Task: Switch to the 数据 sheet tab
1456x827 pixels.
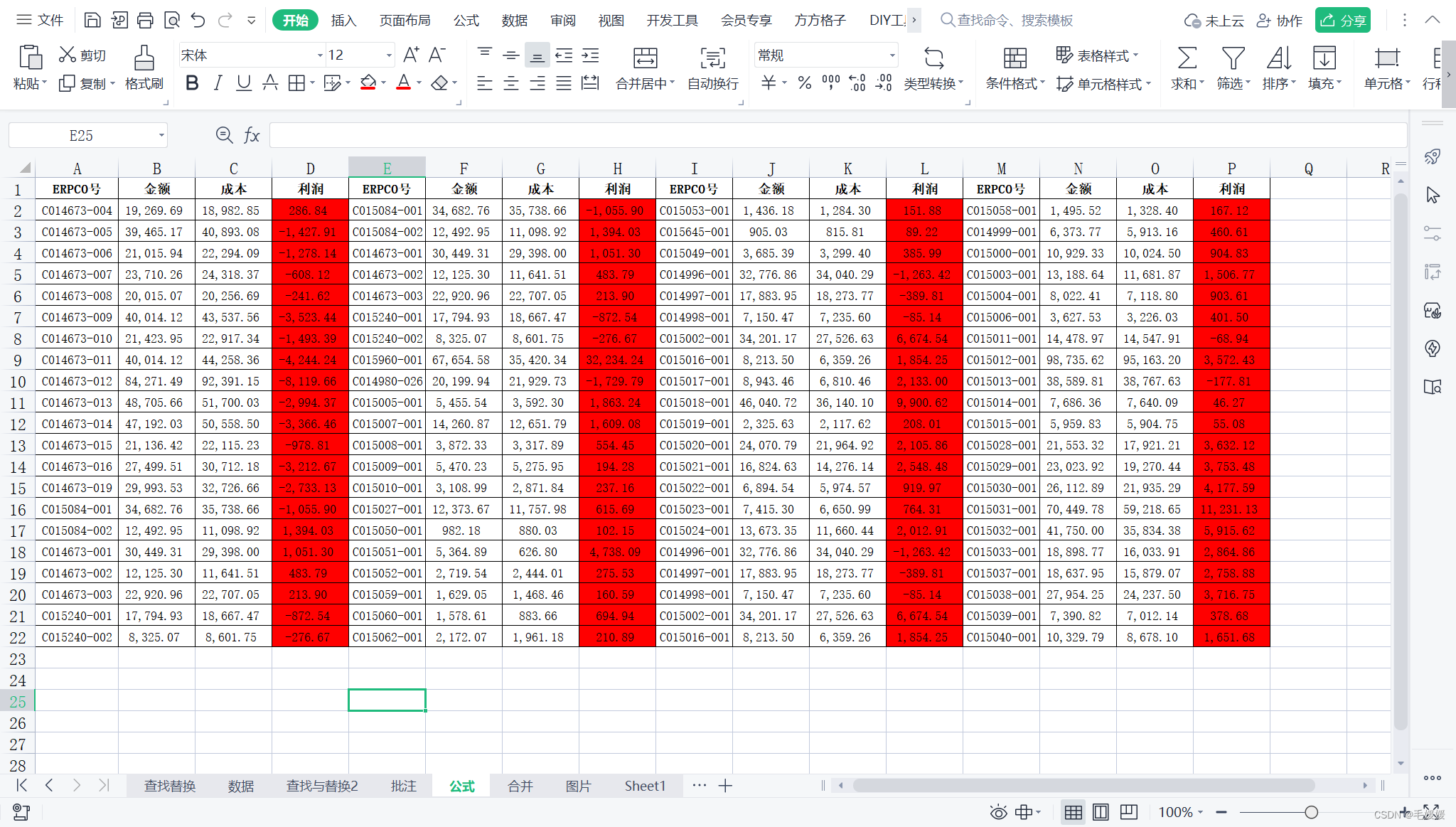Action: 241,786
